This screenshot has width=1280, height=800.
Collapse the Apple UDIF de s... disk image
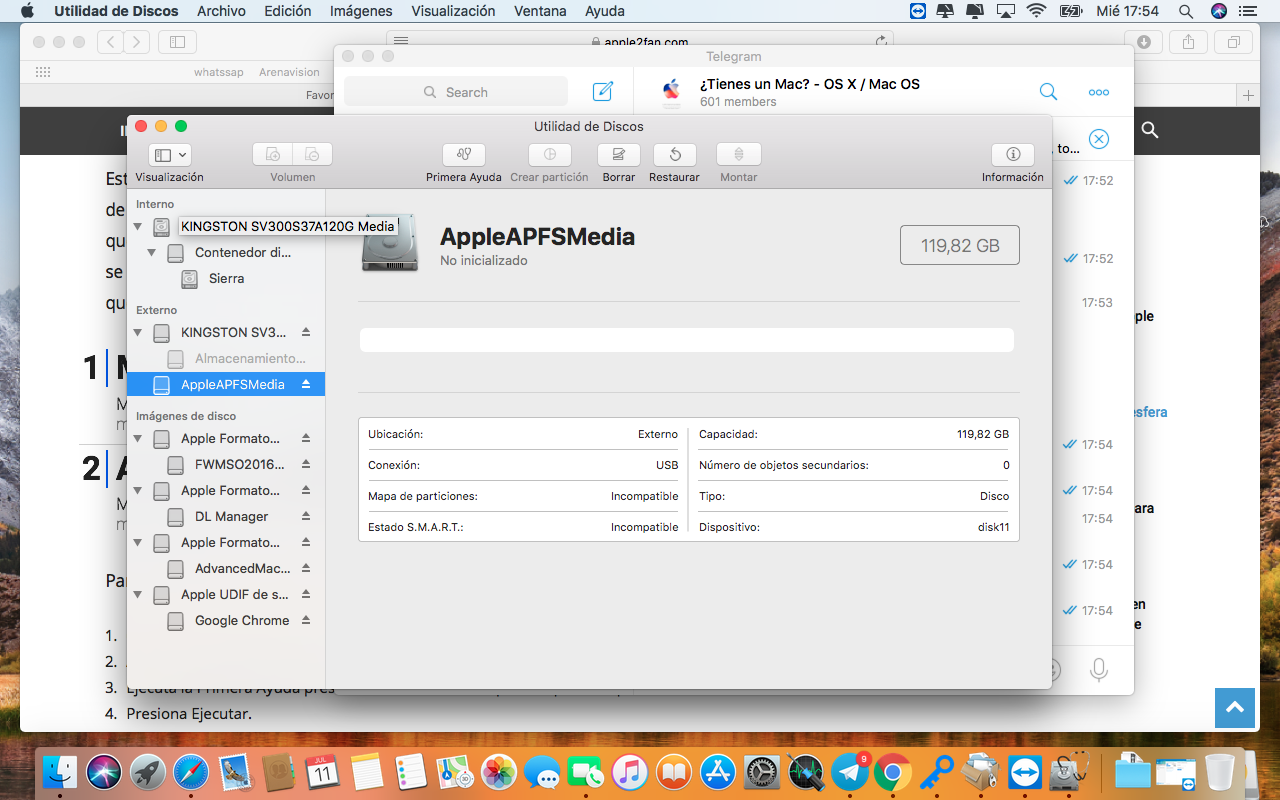[x=138, y=594]
